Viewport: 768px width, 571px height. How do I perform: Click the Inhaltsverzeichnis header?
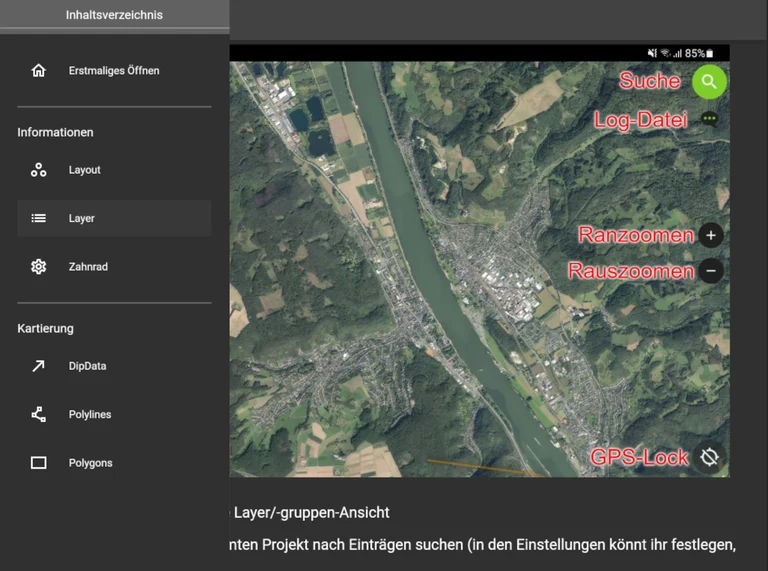[x=114, y=15]
